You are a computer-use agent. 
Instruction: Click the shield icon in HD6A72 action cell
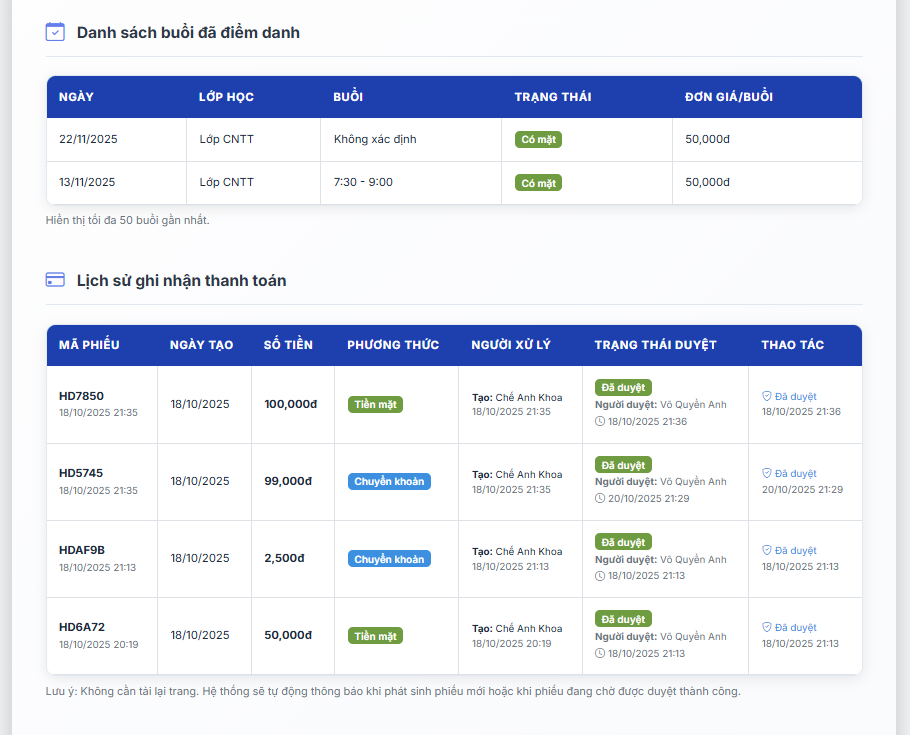(767, 627)
